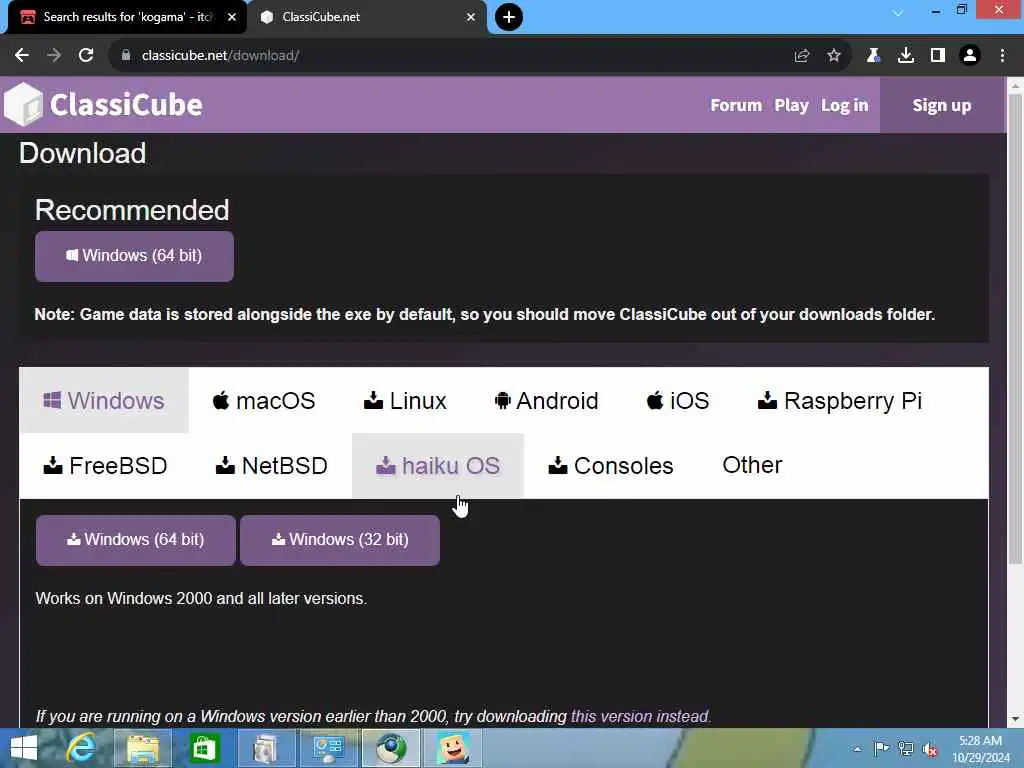Download recommended Windows (64 bit) build
The height and width of the screenshot is (768, 1024).
coord(134,256)
